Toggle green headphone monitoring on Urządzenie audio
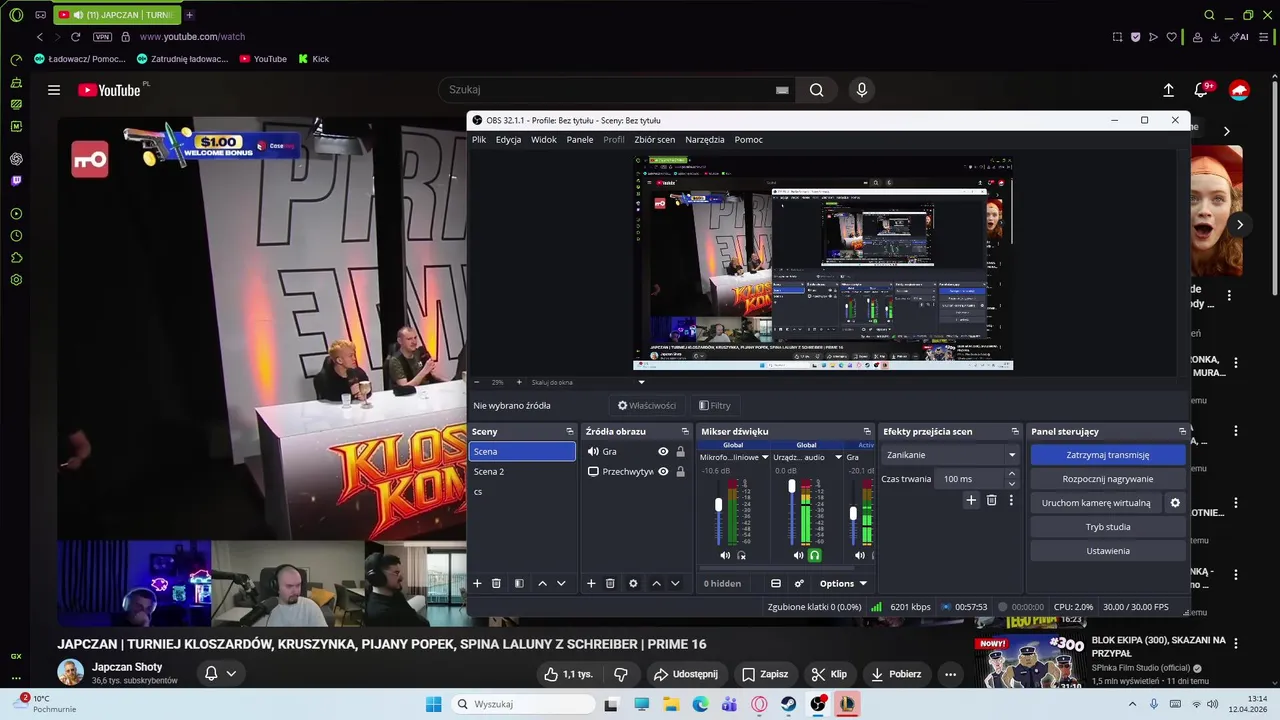The height and width of the screenshot is (720, 1280). (x=814, y=555)
